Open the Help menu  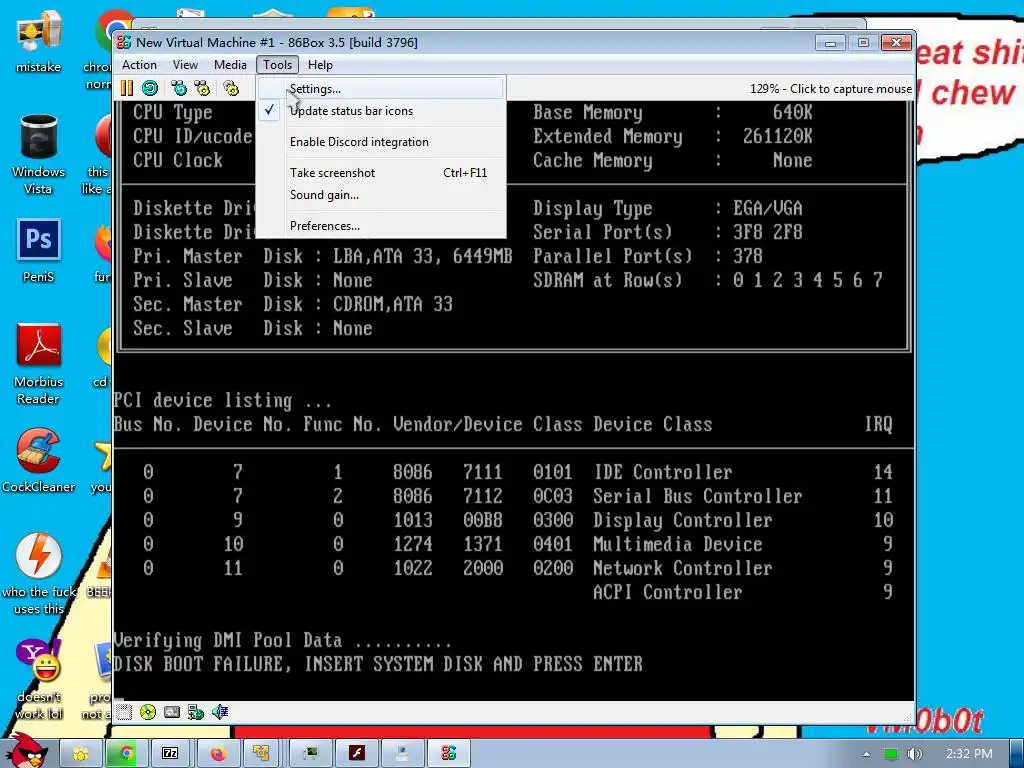click(320, 65)
